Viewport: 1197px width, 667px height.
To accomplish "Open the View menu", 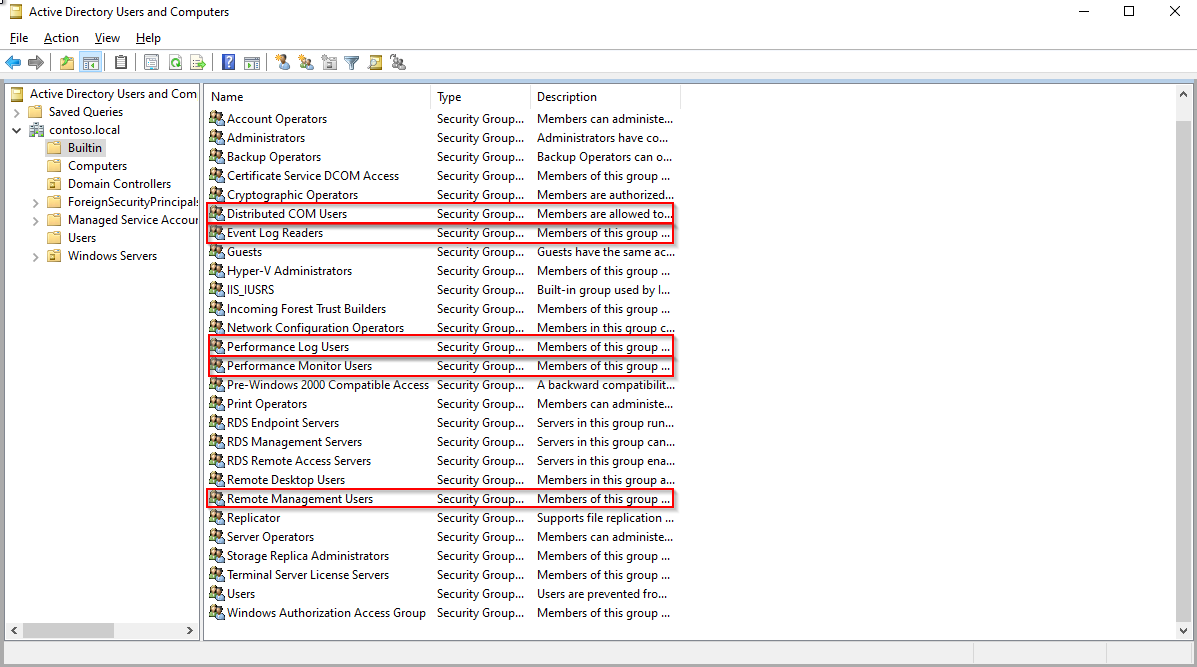I will 107,38.
